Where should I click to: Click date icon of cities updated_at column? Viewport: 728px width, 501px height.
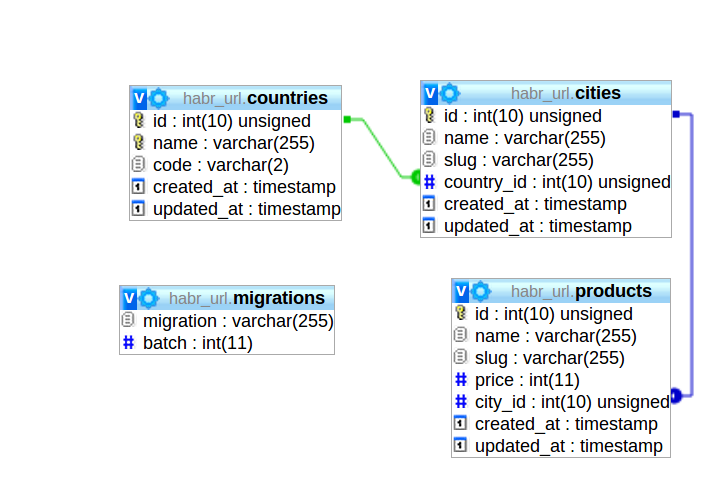(x=429, y=226)
